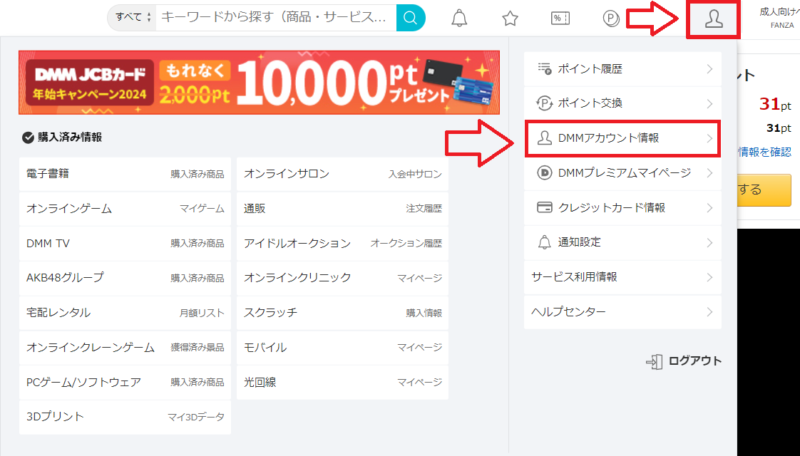Viewport: 800px width, 456px height.
Task: Open DMM JCBカード campaign banner
Action: pyautogui.click(x=259, y=82)
